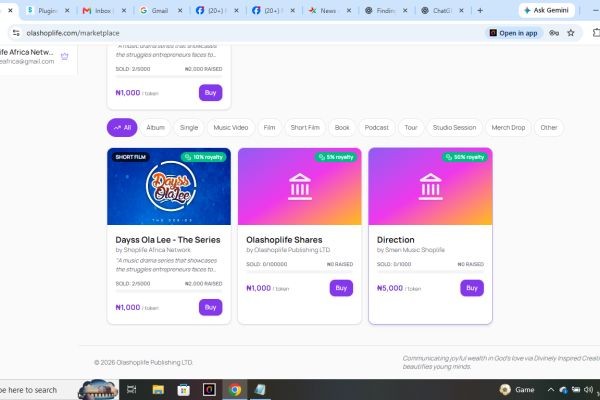Click the crown icon beside account name

(x=64, y=56)
